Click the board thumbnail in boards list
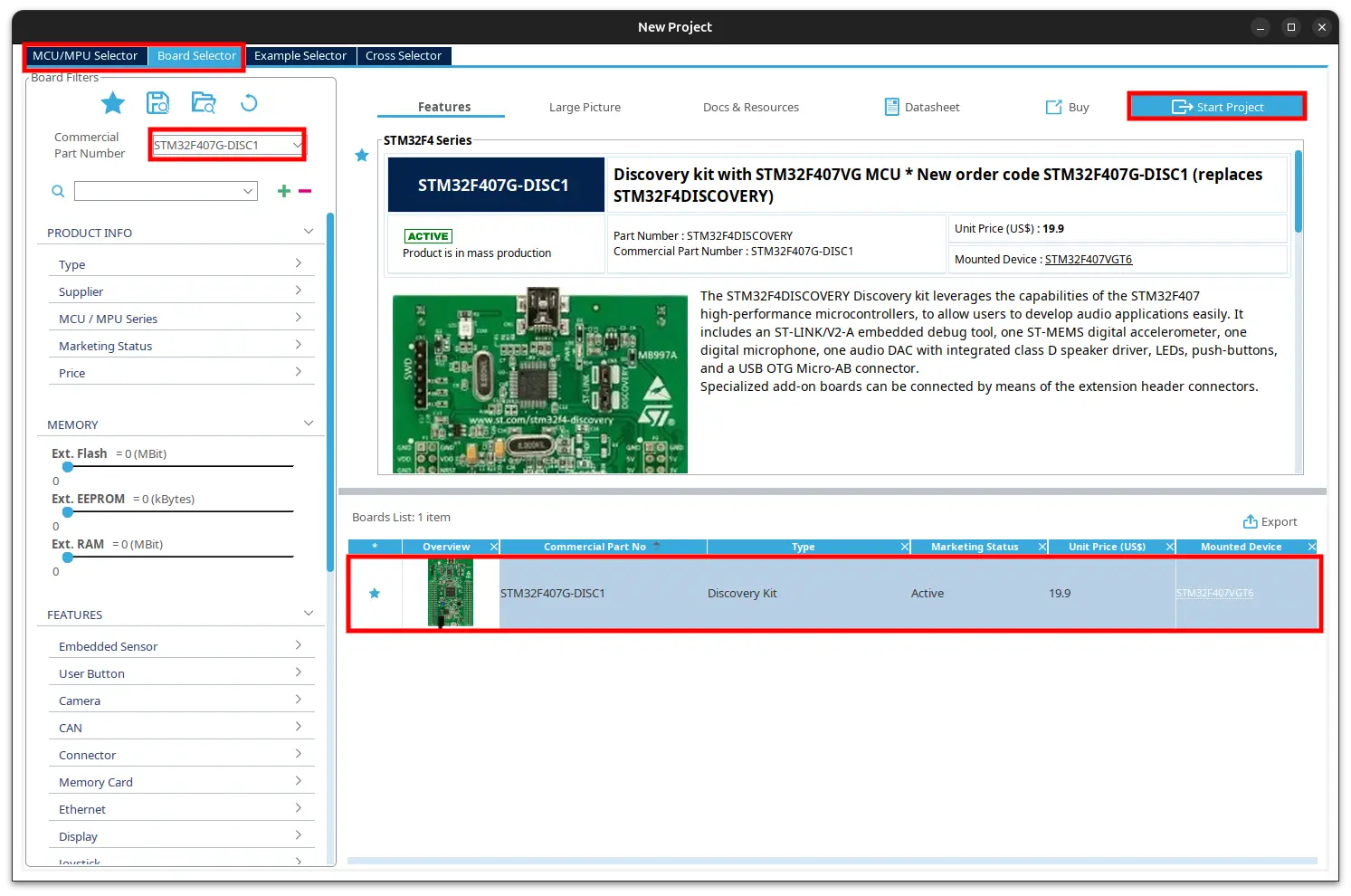The height and width of the screenshot is (896, 1351). [451, 593]
